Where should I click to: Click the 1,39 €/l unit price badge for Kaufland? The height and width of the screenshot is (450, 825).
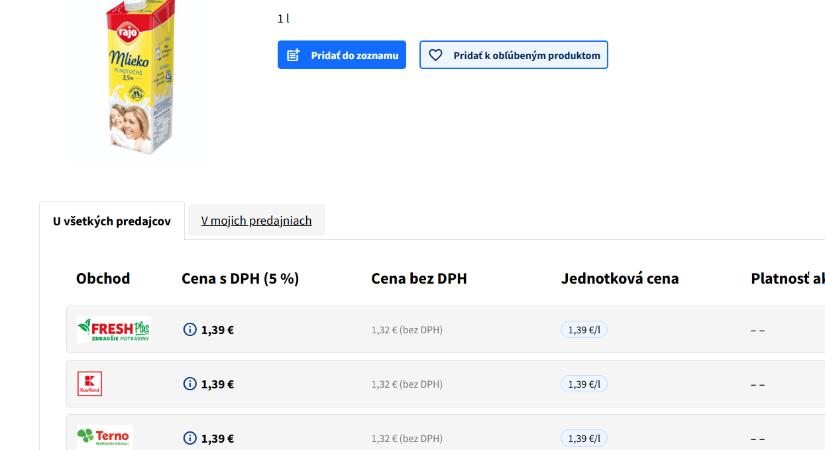tap(584, 384)
